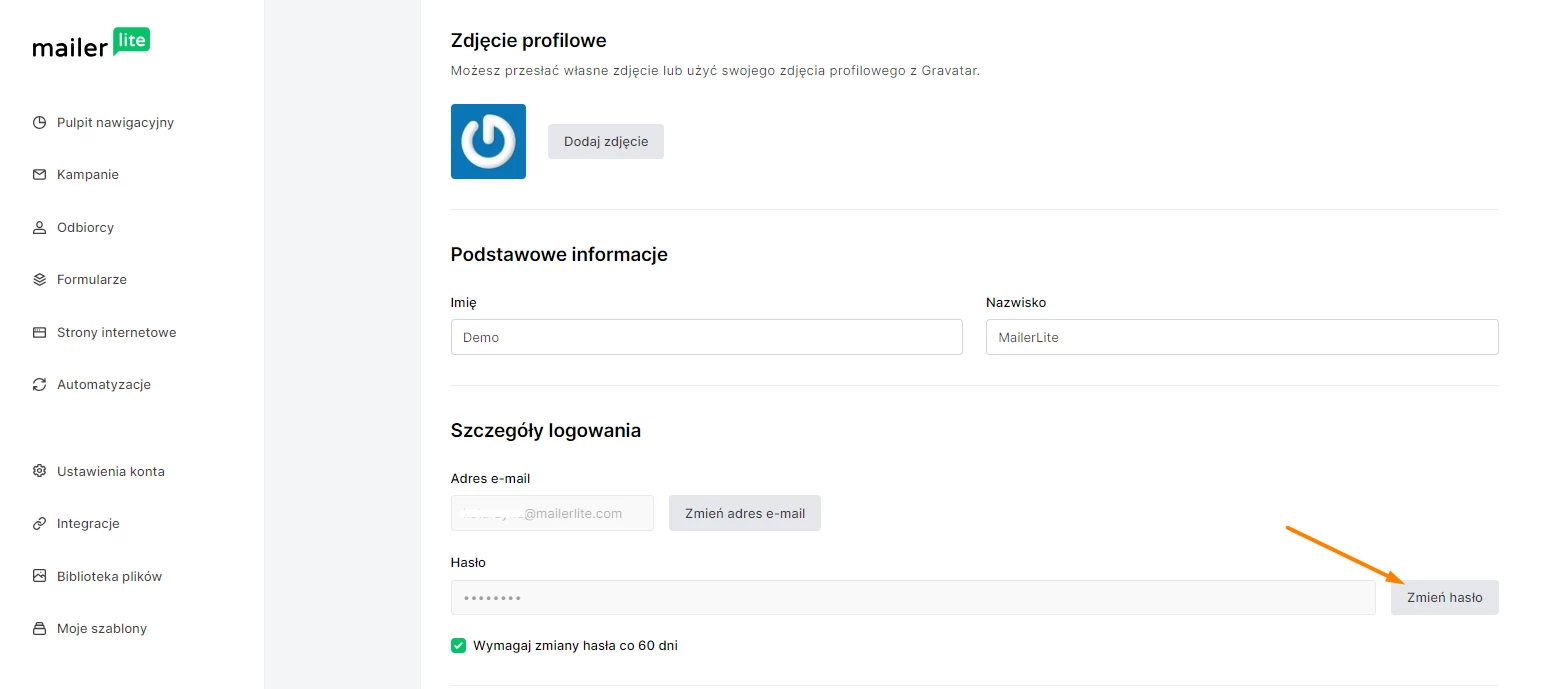
Task: Click the MailerLite logo
Action: pyautogui.click(x=91, y=44)
